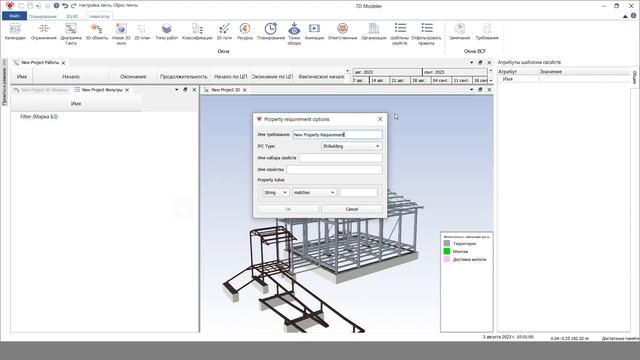640x360 pixels.
Task: Open the 2D план window
Action: (142, 31)
